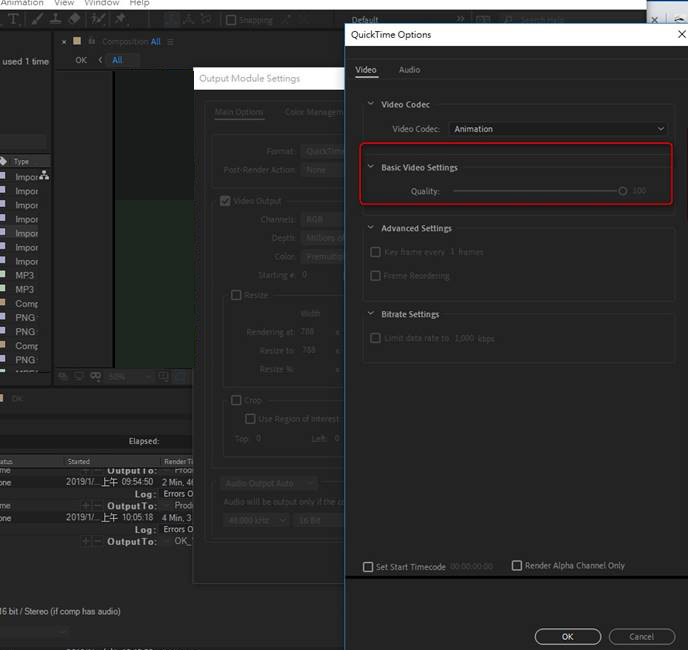This screenshot has height=650, width=688.
Task: Open Format dropdown in Output Module Settings
Action: pyautogui.click(x=322, y=151)
